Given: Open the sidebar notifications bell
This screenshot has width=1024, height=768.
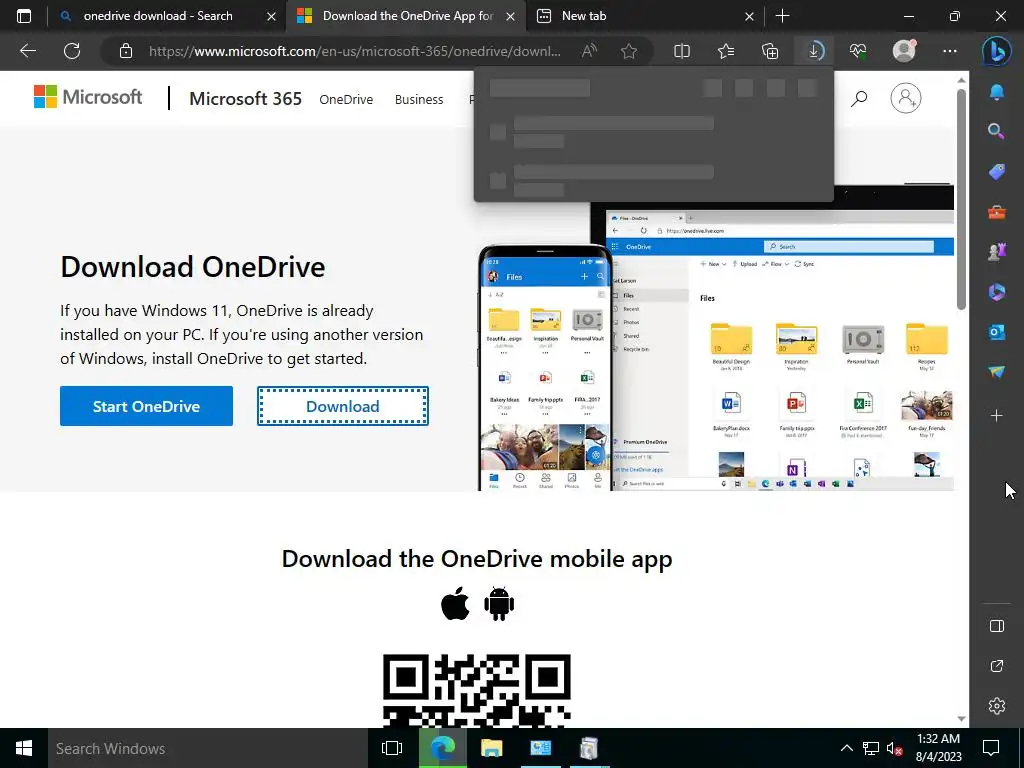Looking at the screenshot, I should pyautogui.click(x=997, y=92).
